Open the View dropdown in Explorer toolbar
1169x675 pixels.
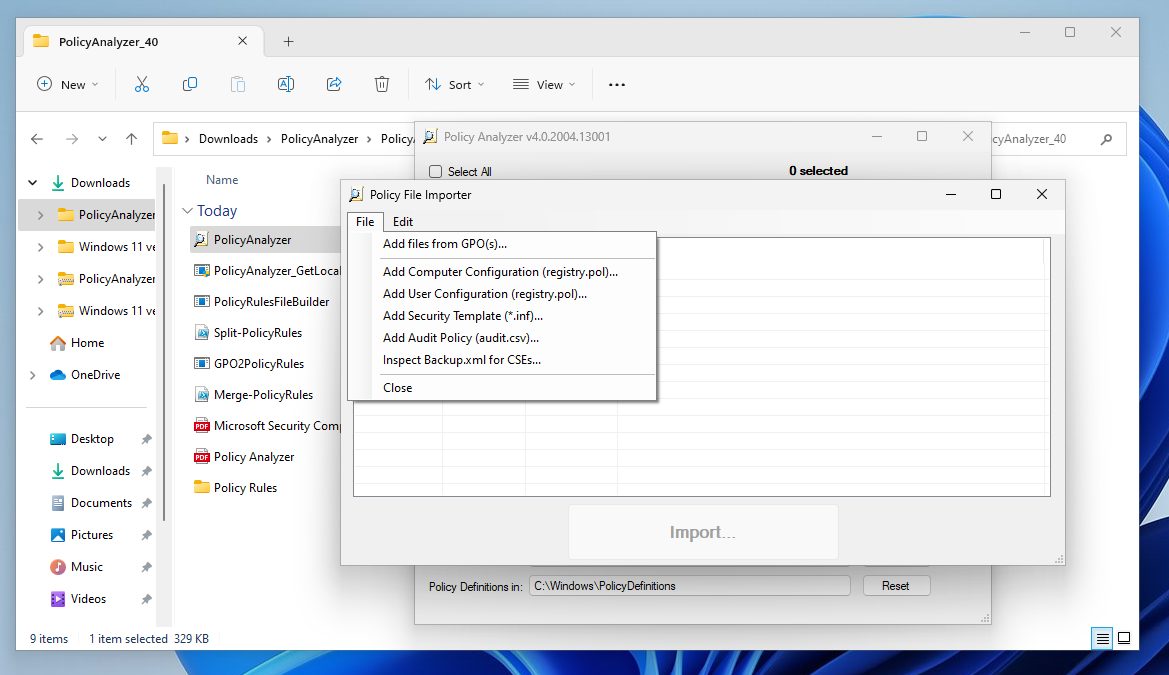544,84
